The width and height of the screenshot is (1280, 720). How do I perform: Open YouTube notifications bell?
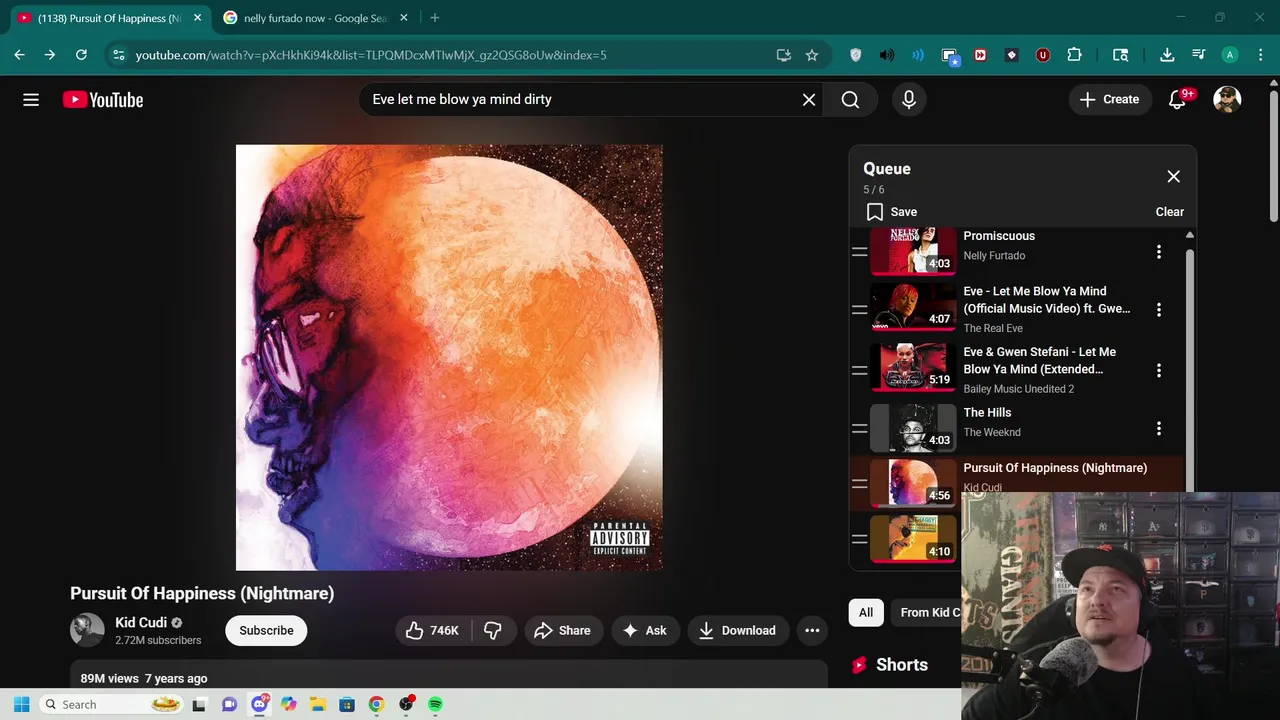click(x=1178, y=100)
